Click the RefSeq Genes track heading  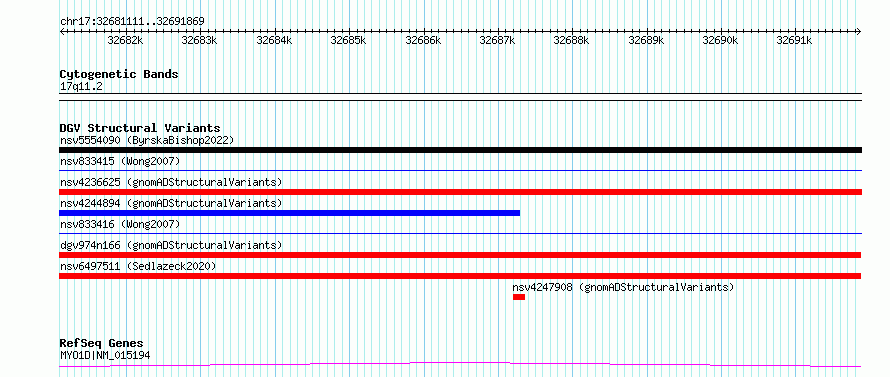click(101, 344)
